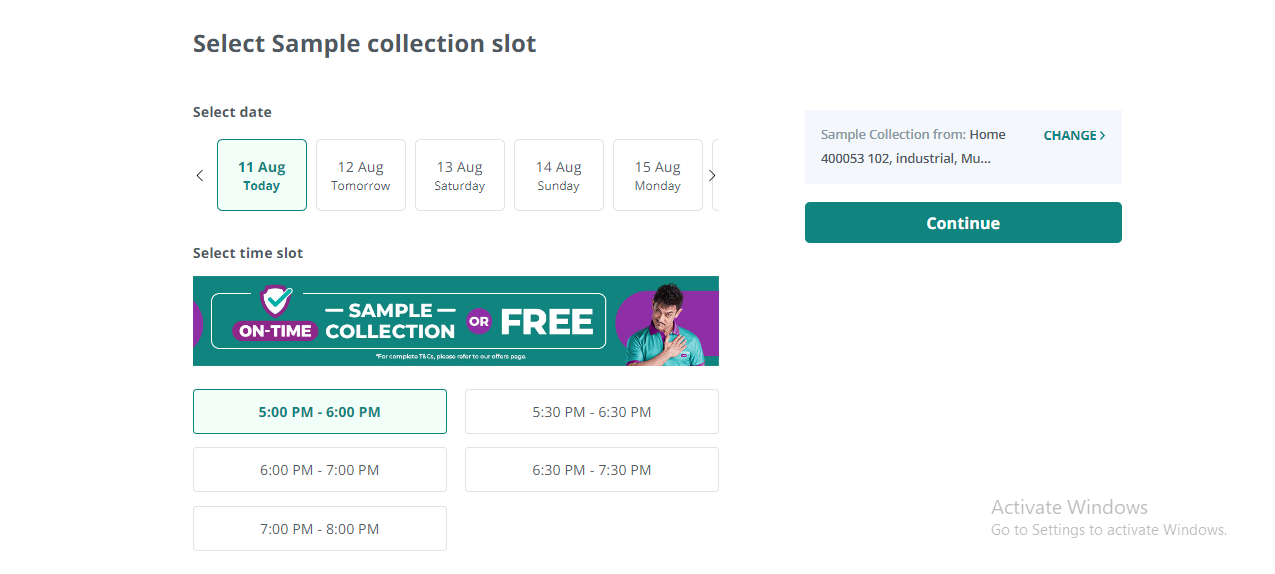Choose 12 Aug Tomorrow date card
Image resolution: width=1275 pixels, height=574 pixels.
[361, 175]
